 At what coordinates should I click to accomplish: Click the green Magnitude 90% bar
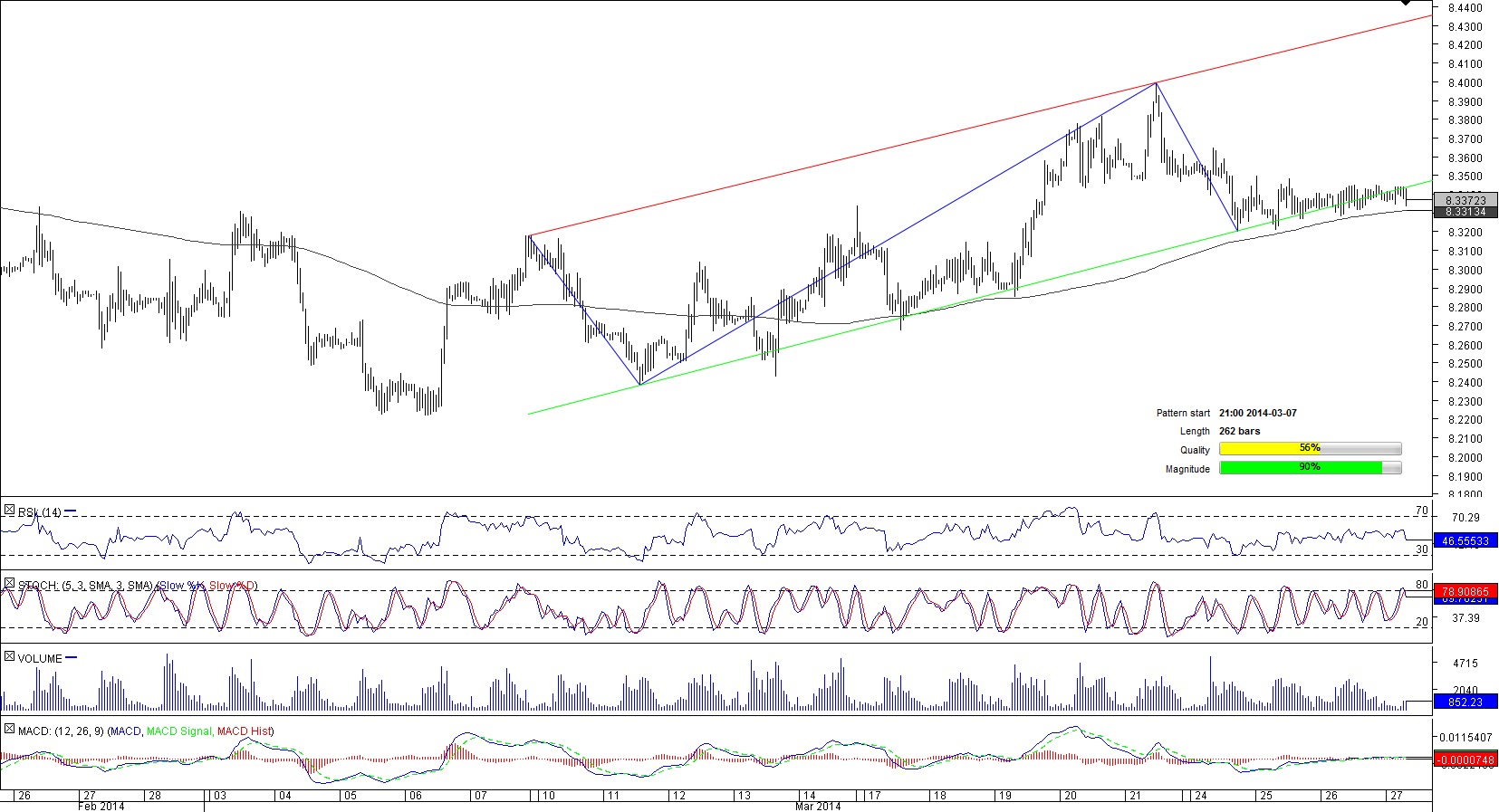pos(1309,468)
